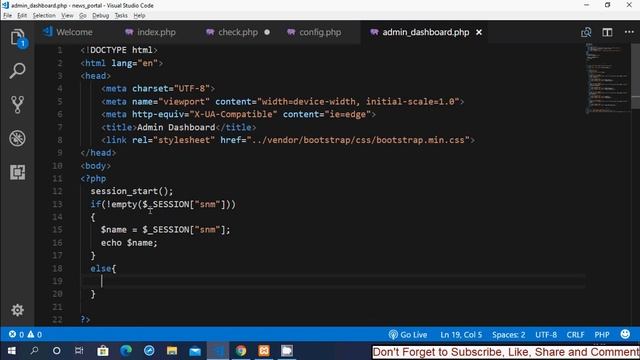Open the Tasks menu
The width and height of the screenshot is (640, 360).
point(121,16)
